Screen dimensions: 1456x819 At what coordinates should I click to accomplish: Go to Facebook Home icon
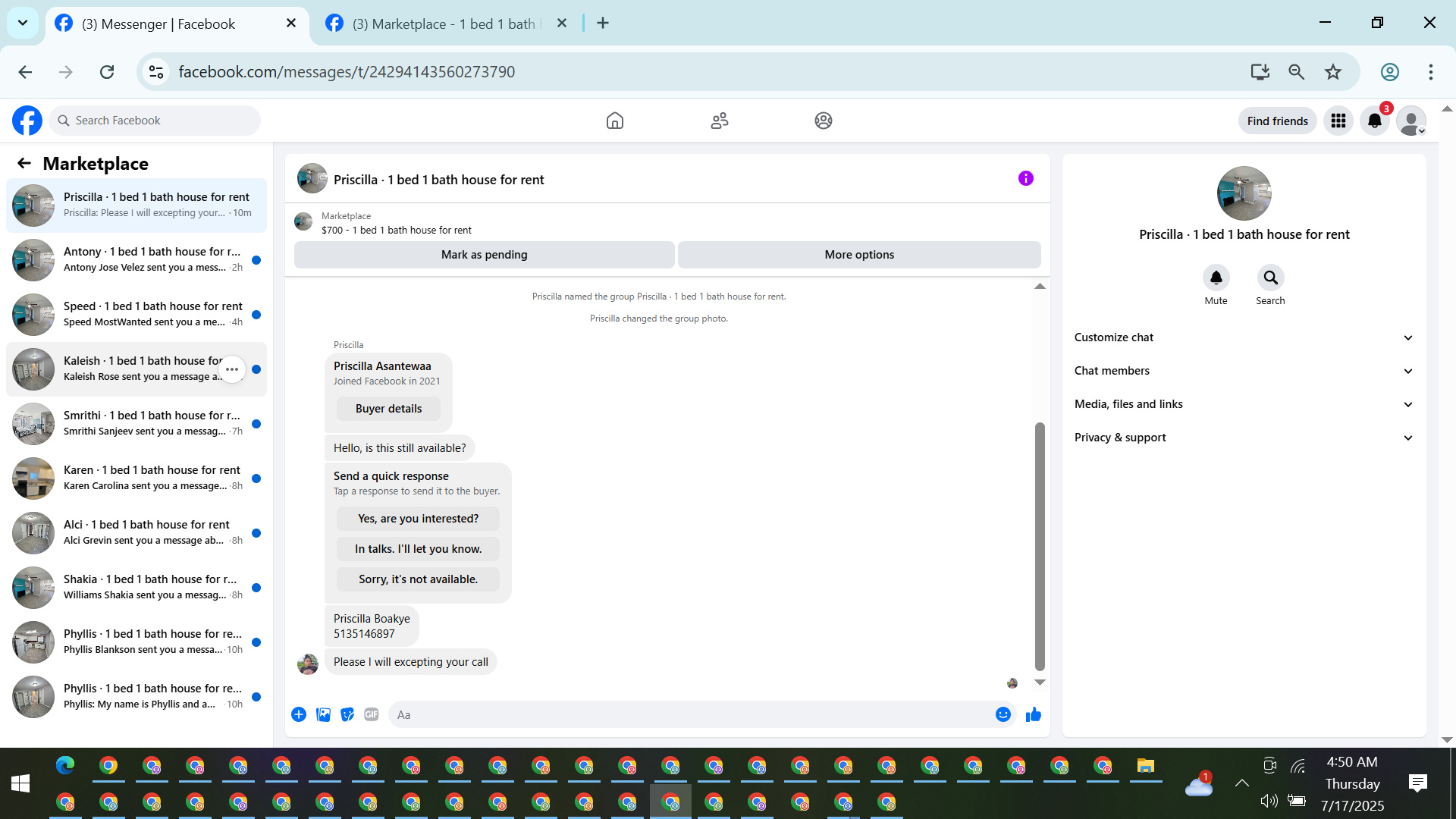(614, 121)
